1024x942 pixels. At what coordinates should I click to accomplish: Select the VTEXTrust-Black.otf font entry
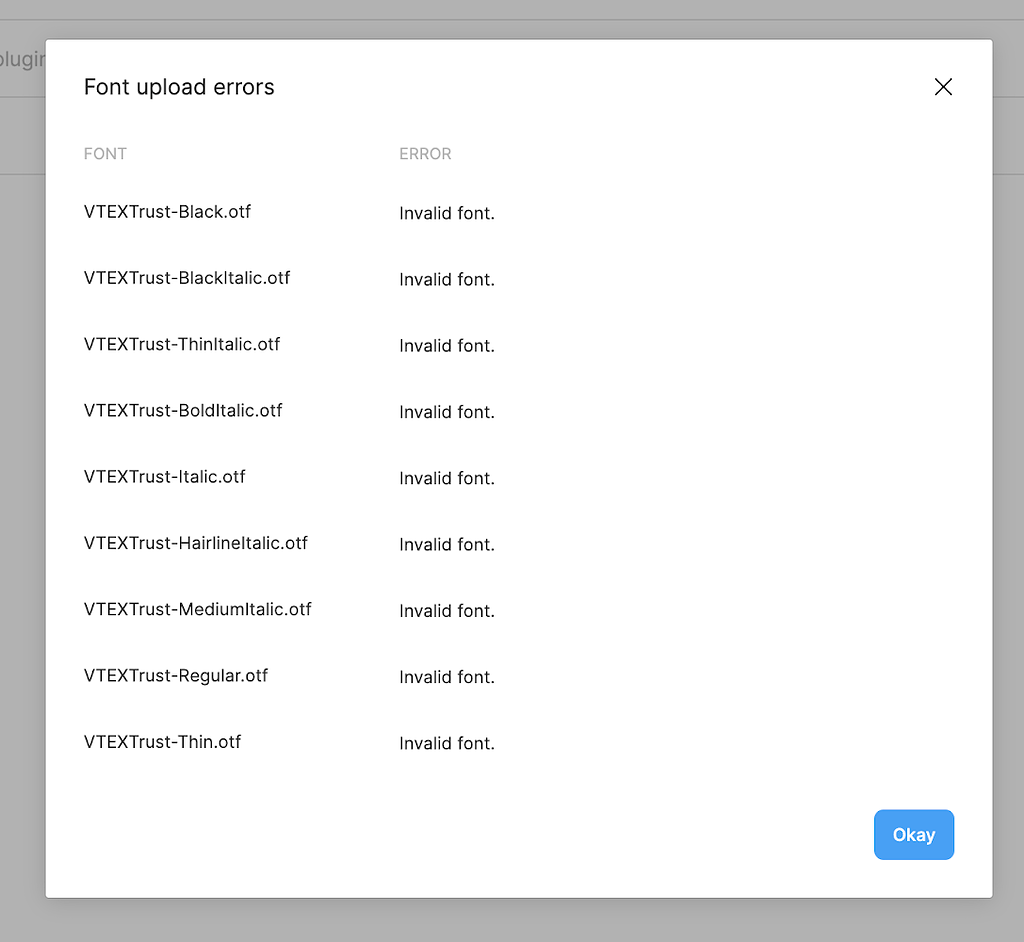click(167, 212)
